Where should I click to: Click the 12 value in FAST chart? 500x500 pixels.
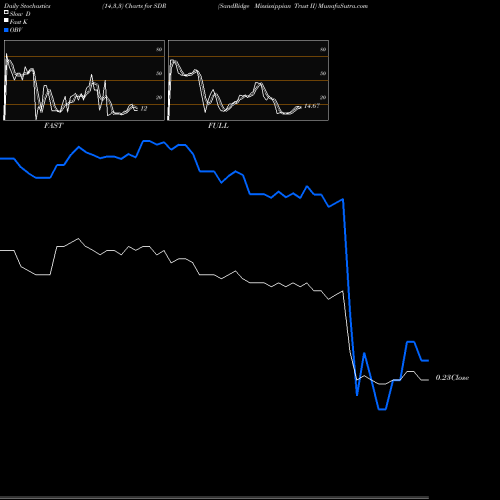tap(144, 109)
